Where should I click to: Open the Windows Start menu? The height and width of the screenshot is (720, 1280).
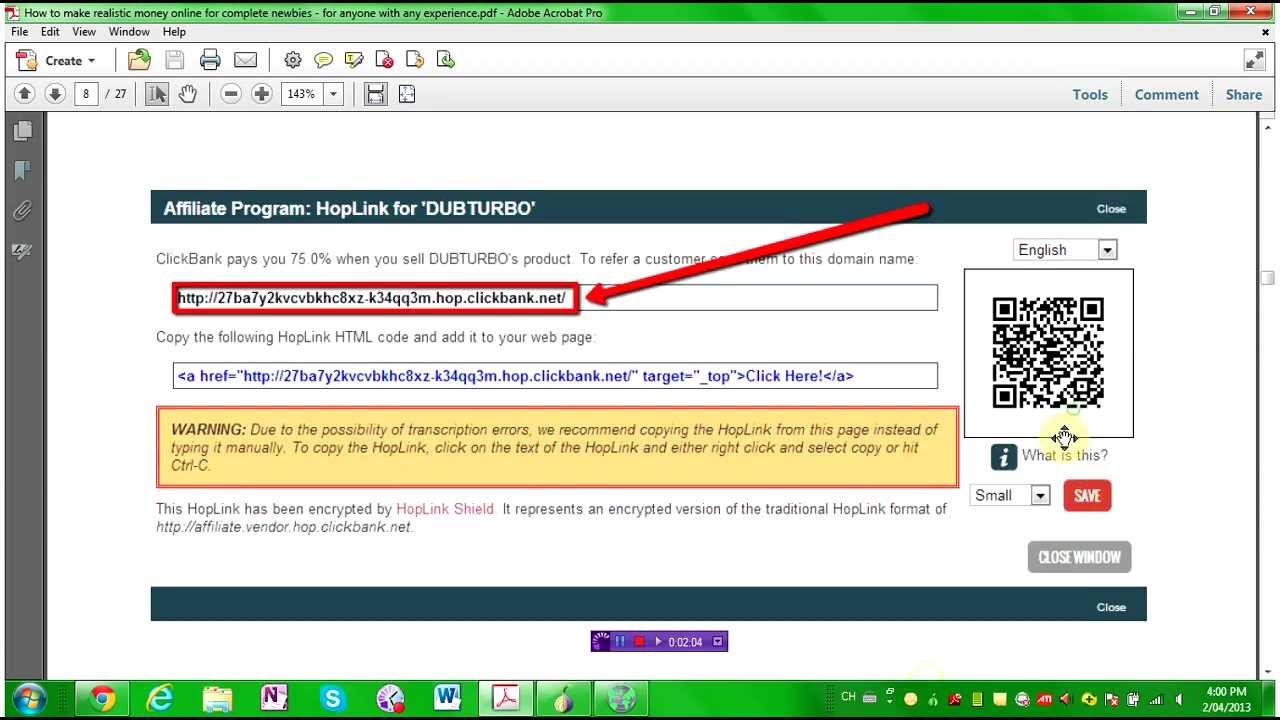(28, 698)
